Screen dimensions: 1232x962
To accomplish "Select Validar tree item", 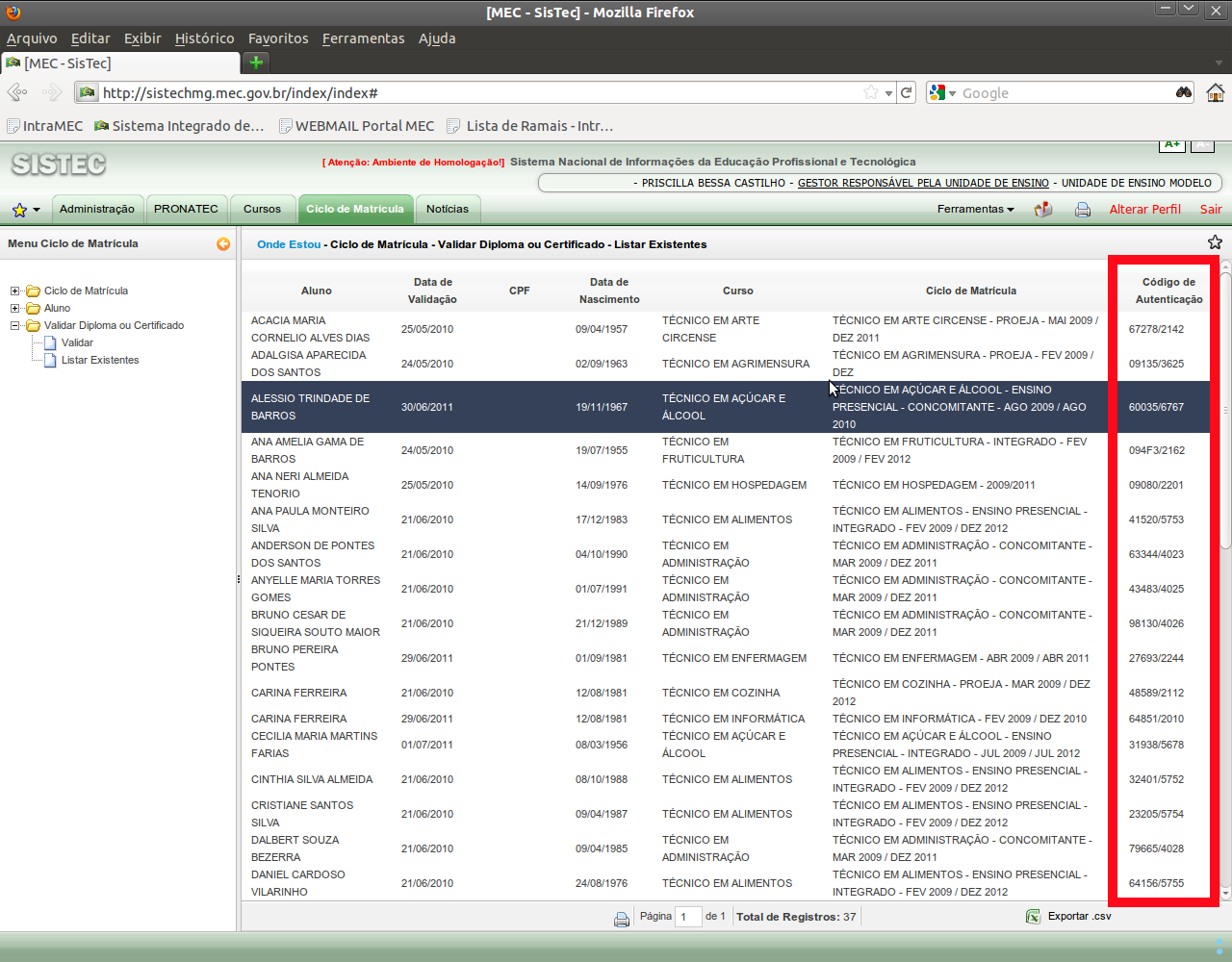I will pos(77,342).
